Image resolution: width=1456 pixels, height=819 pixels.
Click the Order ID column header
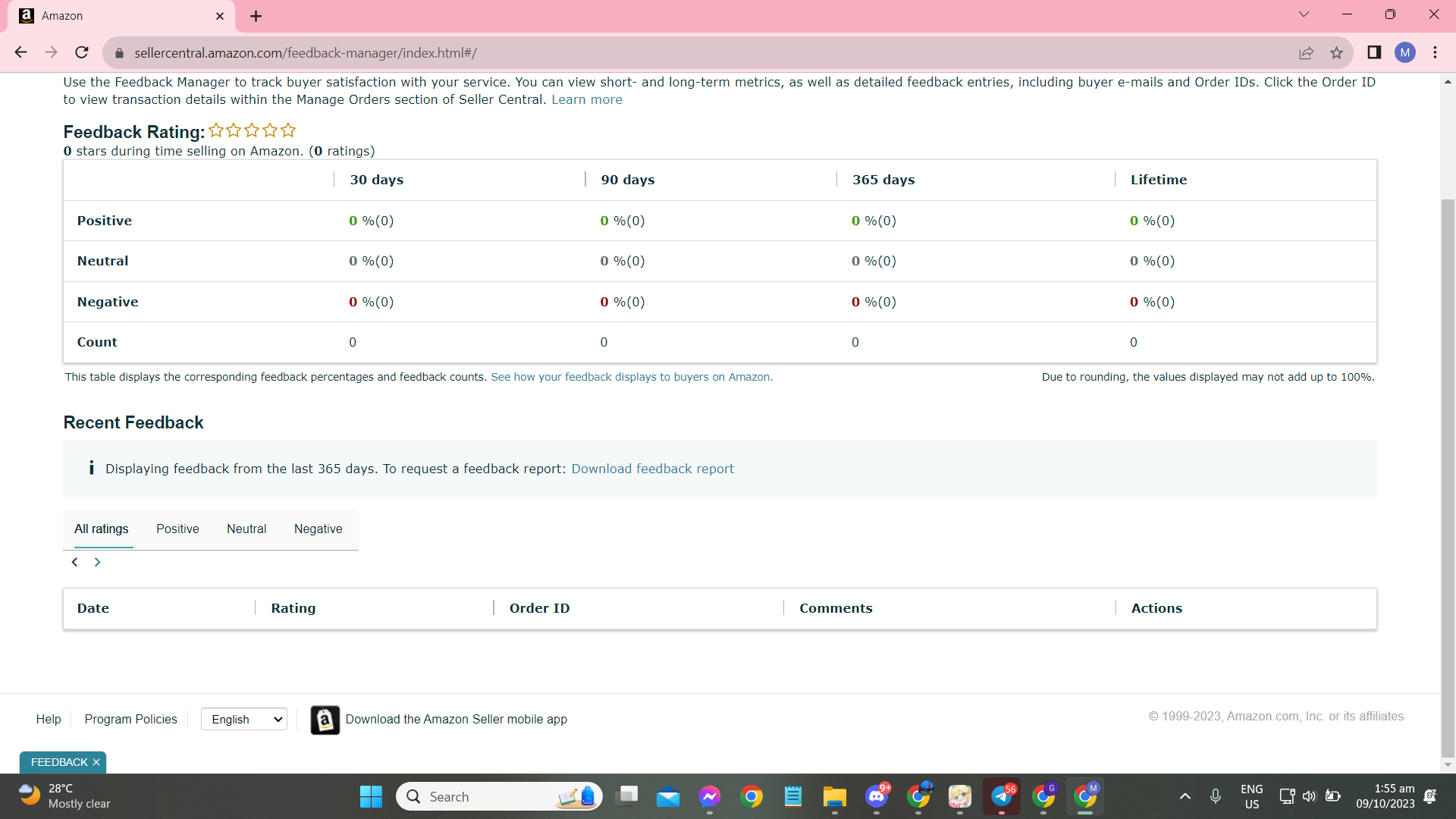(x=540, y=608)
